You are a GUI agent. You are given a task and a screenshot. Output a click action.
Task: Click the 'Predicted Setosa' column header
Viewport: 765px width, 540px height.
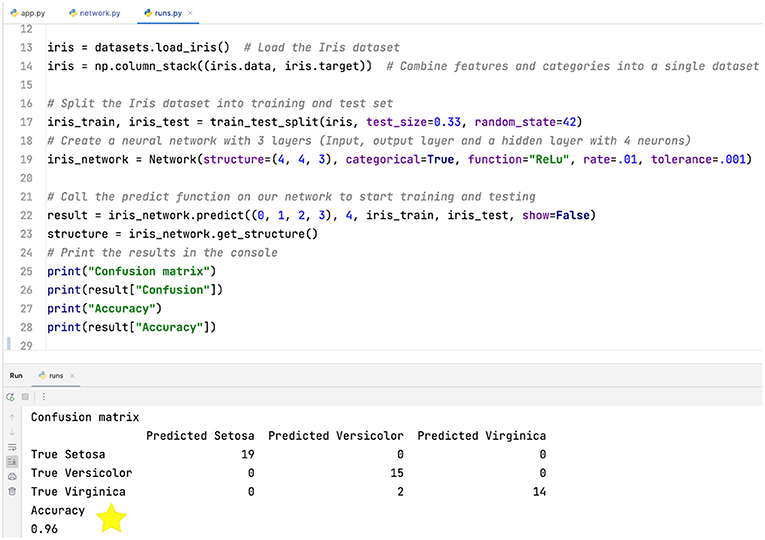click(x=200, y=436)
